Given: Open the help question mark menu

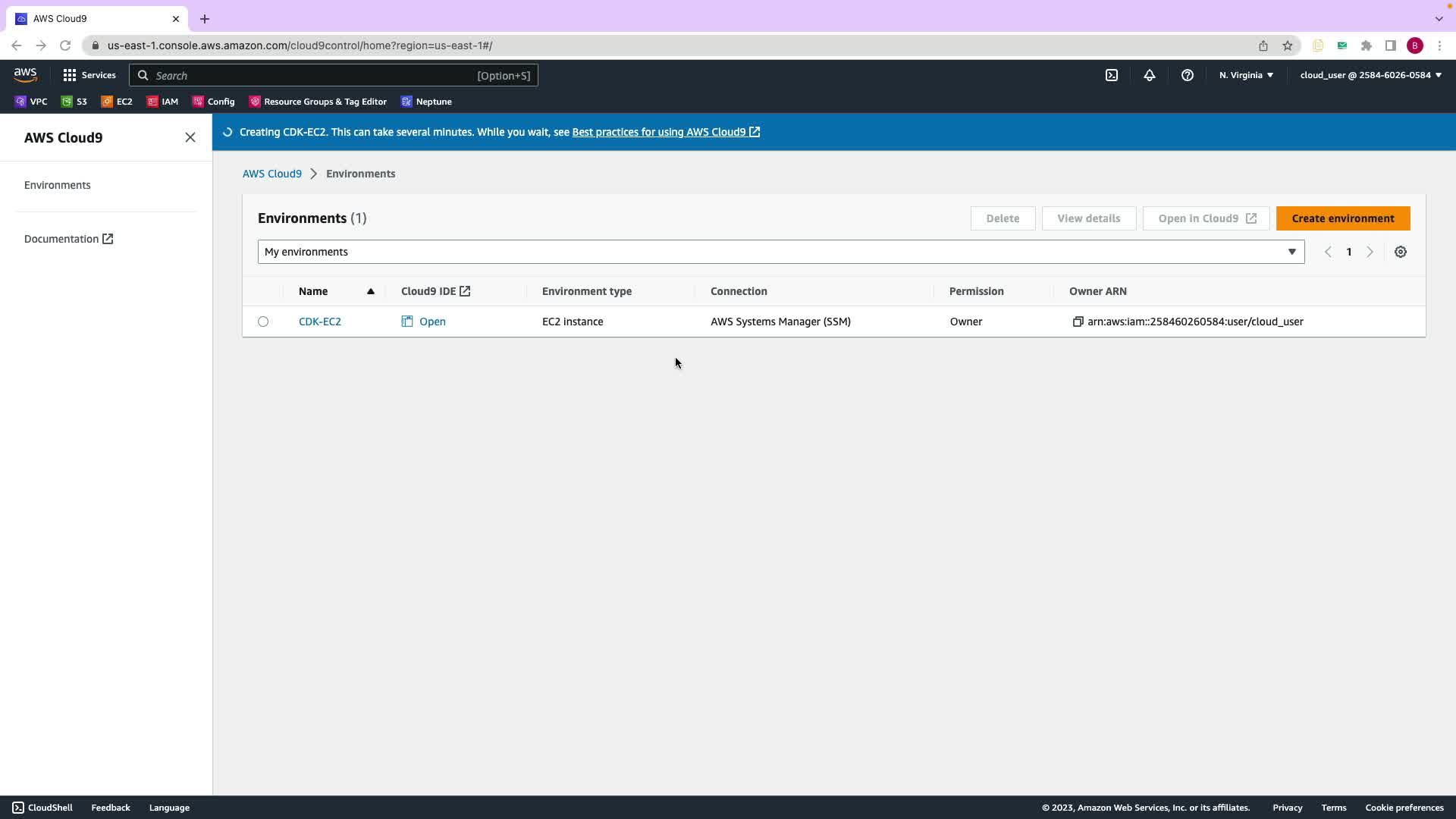Looking at the screenshot, I should tap(1188, 75).
